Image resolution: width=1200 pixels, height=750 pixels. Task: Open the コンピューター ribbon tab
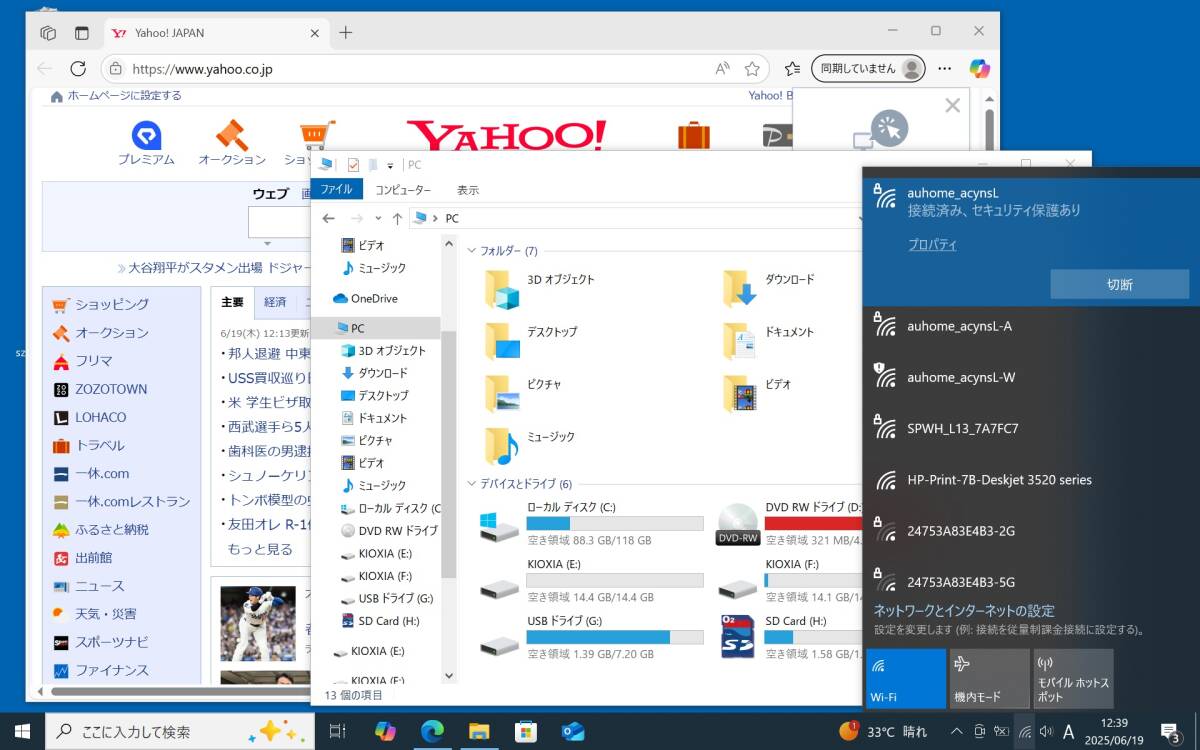click(403, 189)
